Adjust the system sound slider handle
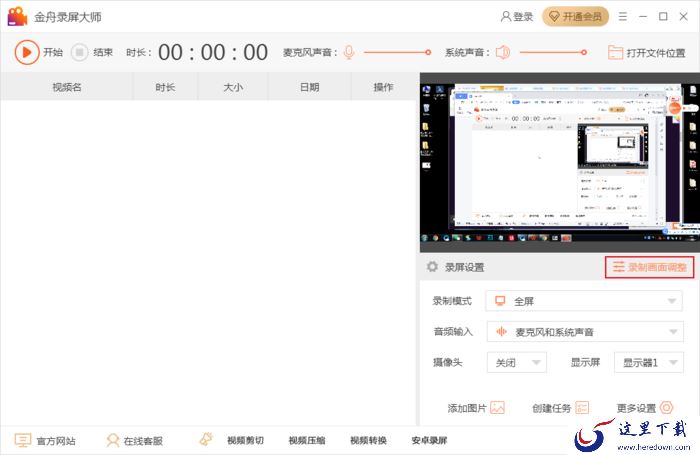 click(x=583, y=52)
